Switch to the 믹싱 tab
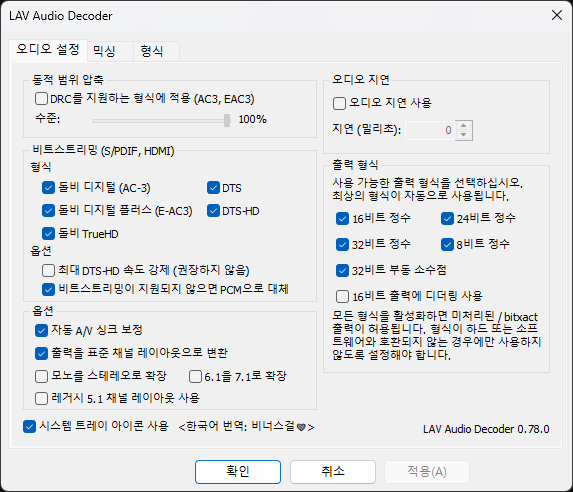The width and height of the screenshot is (573, 492). [110, 51]
